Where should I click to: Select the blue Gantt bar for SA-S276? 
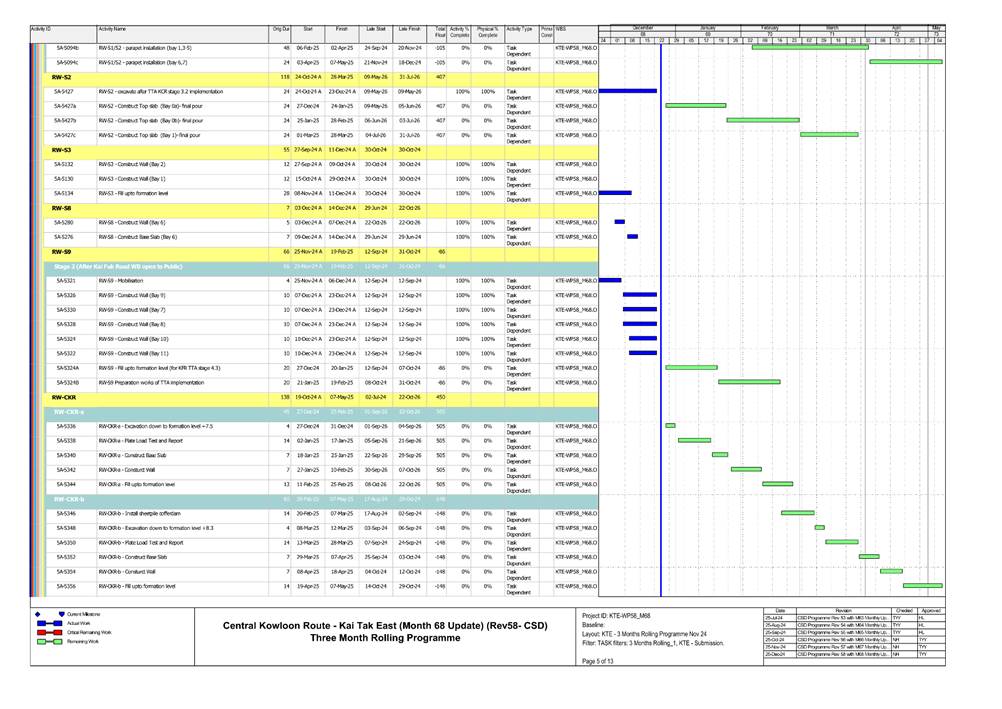pos(632,236)
